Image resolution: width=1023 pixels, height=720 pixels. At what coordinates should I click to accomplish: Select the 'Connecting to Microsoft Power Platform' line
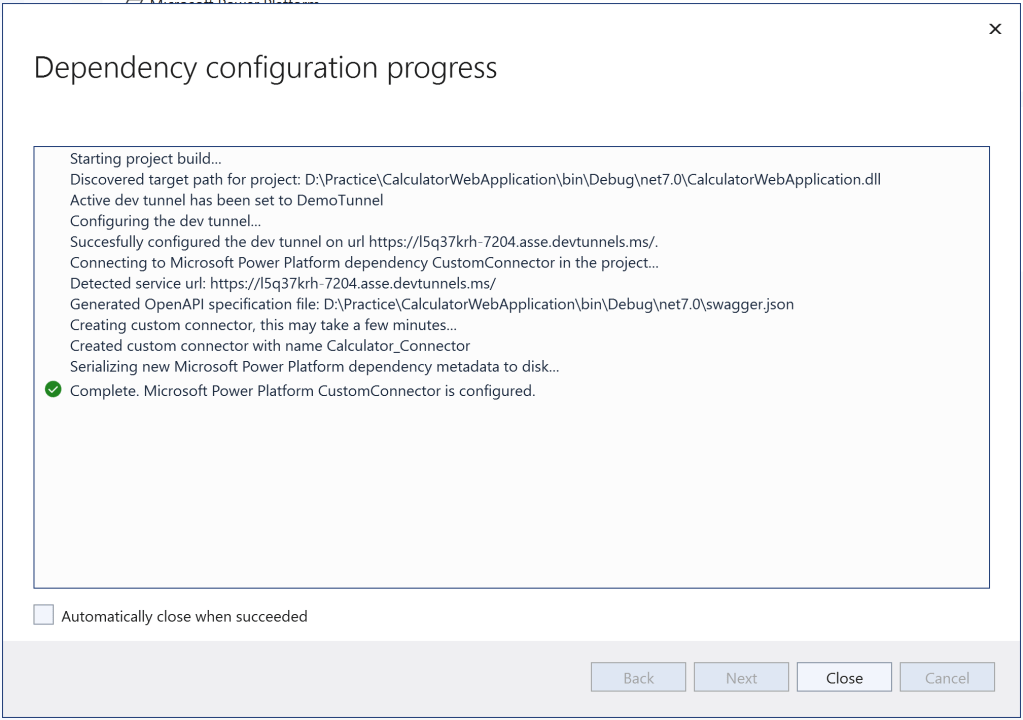coord(364,263)
